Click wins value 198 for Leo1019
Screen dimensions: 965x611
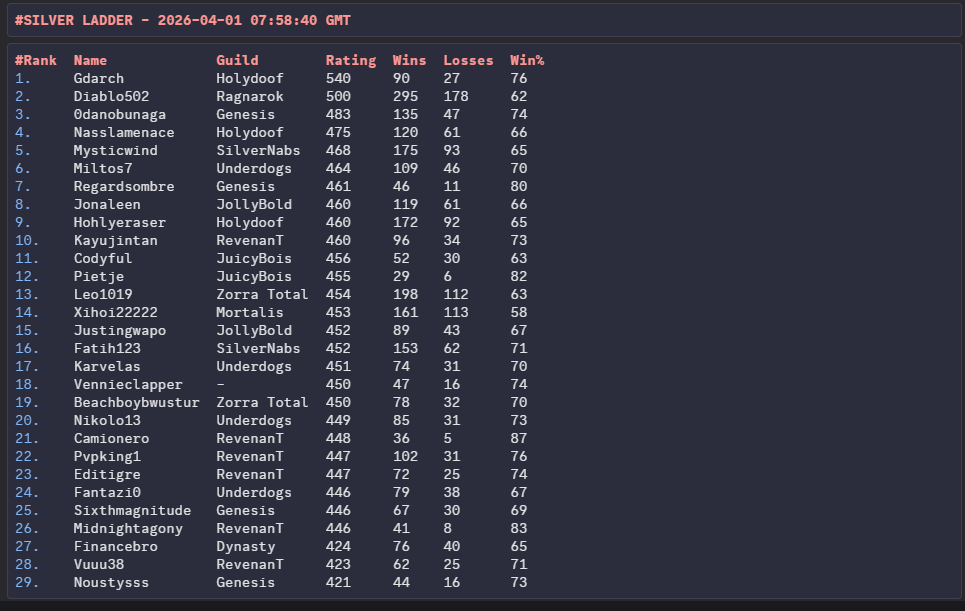(x=405, y=294)
